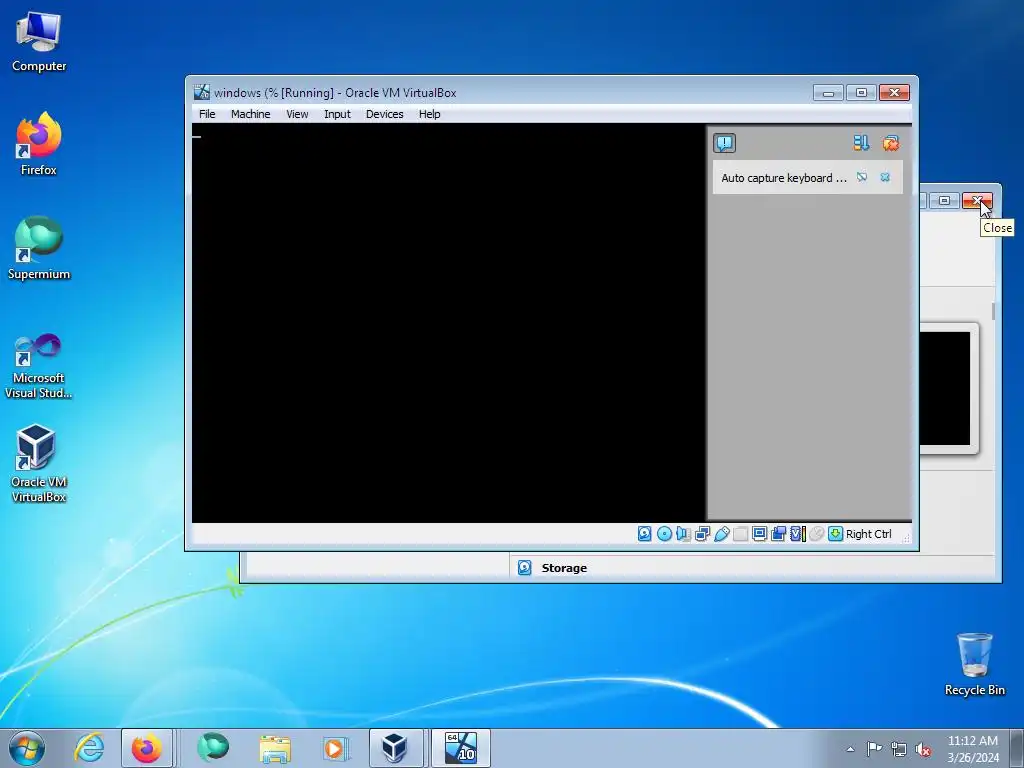The image size is (1024, 768).
Task: Disable the Auto capture keyboard message forever
Action: (x=862, y=177)
